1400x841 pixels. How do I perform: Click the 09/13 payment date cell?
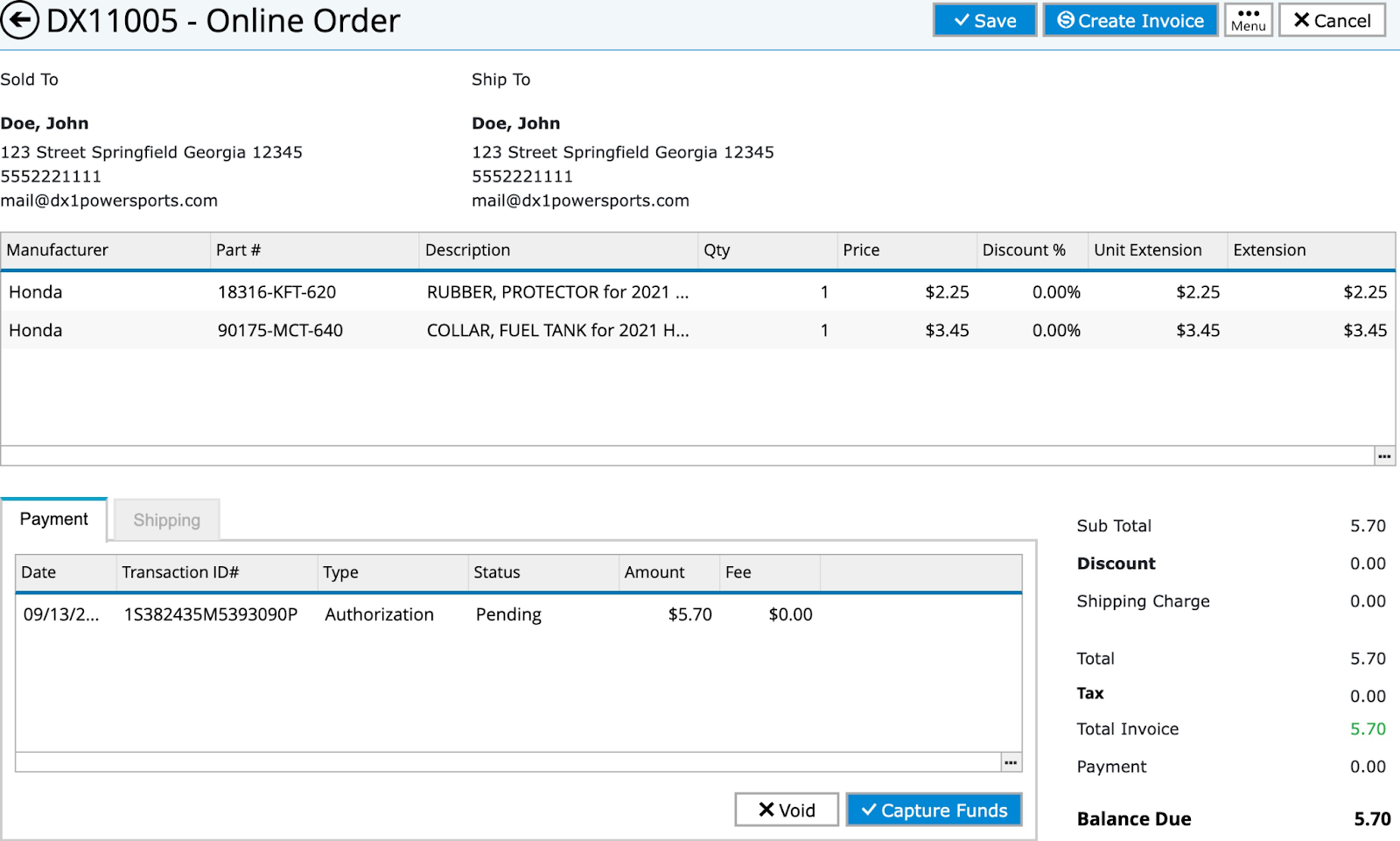[x=61, y=615]
